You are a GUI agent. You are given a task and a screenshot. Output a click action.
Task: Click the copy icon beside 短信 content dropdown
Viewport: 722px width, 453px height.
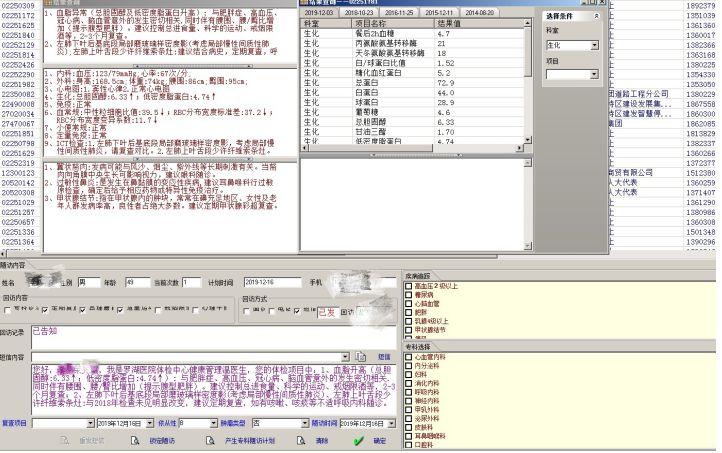click(x=360, y=356)
